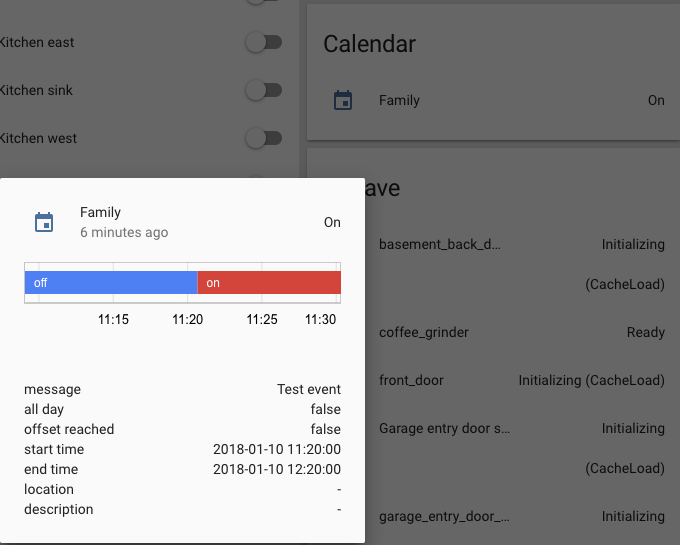Click the red on segment in the history bar

click(x=269, y=283)
